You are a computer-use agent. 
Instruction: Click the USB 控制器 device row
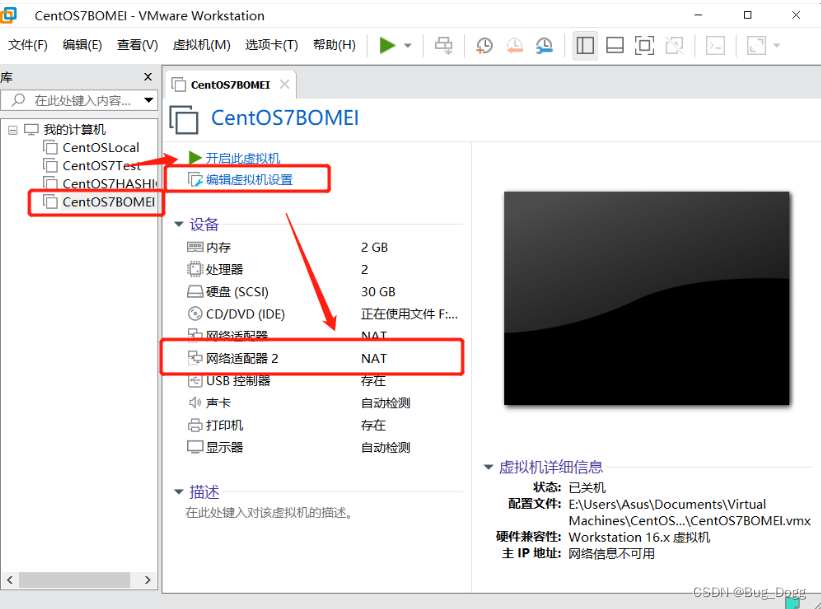tap(323, 381)
